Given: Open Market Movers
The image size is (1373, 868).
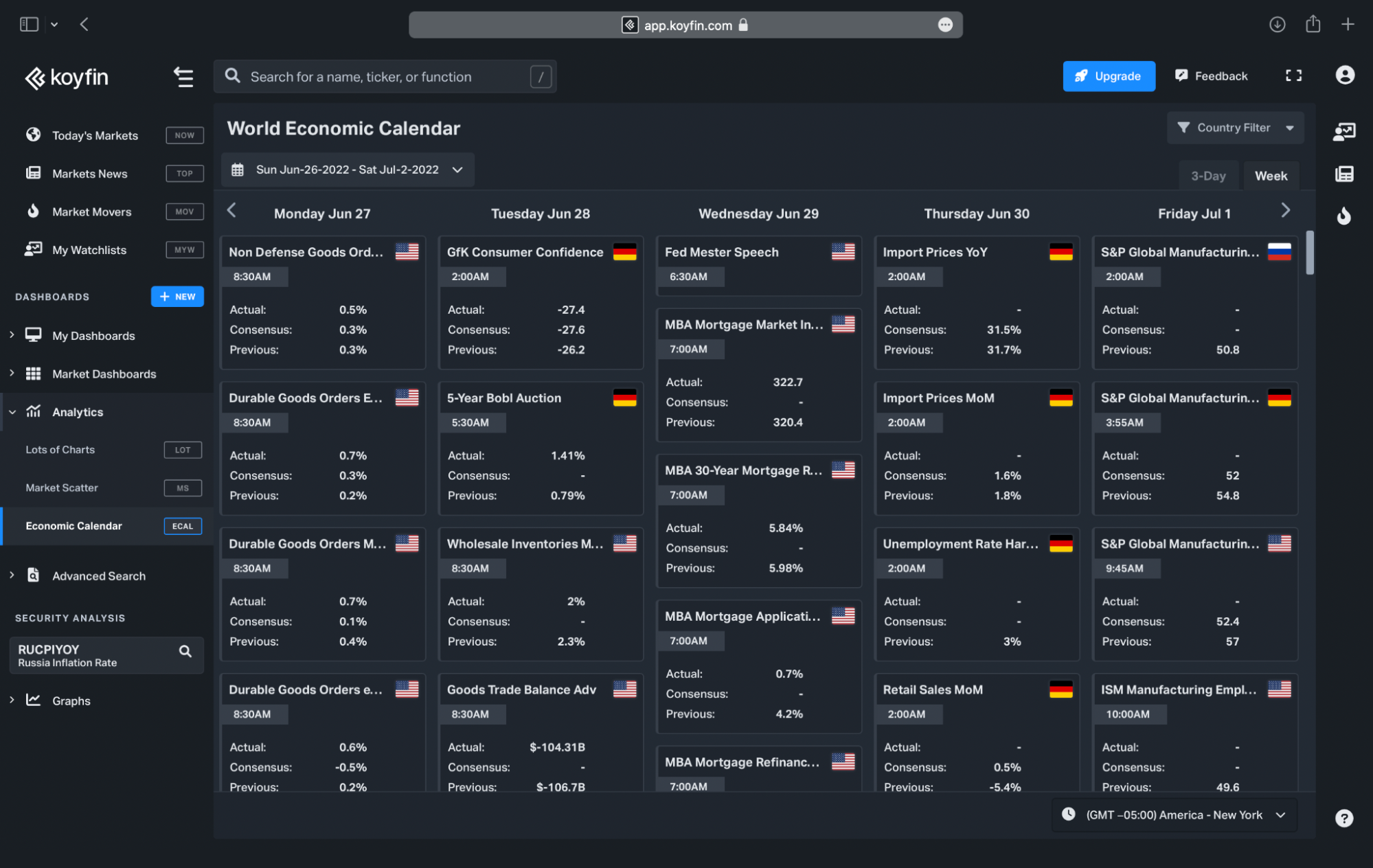Looking at the screenshot, I should click(91, 212).
